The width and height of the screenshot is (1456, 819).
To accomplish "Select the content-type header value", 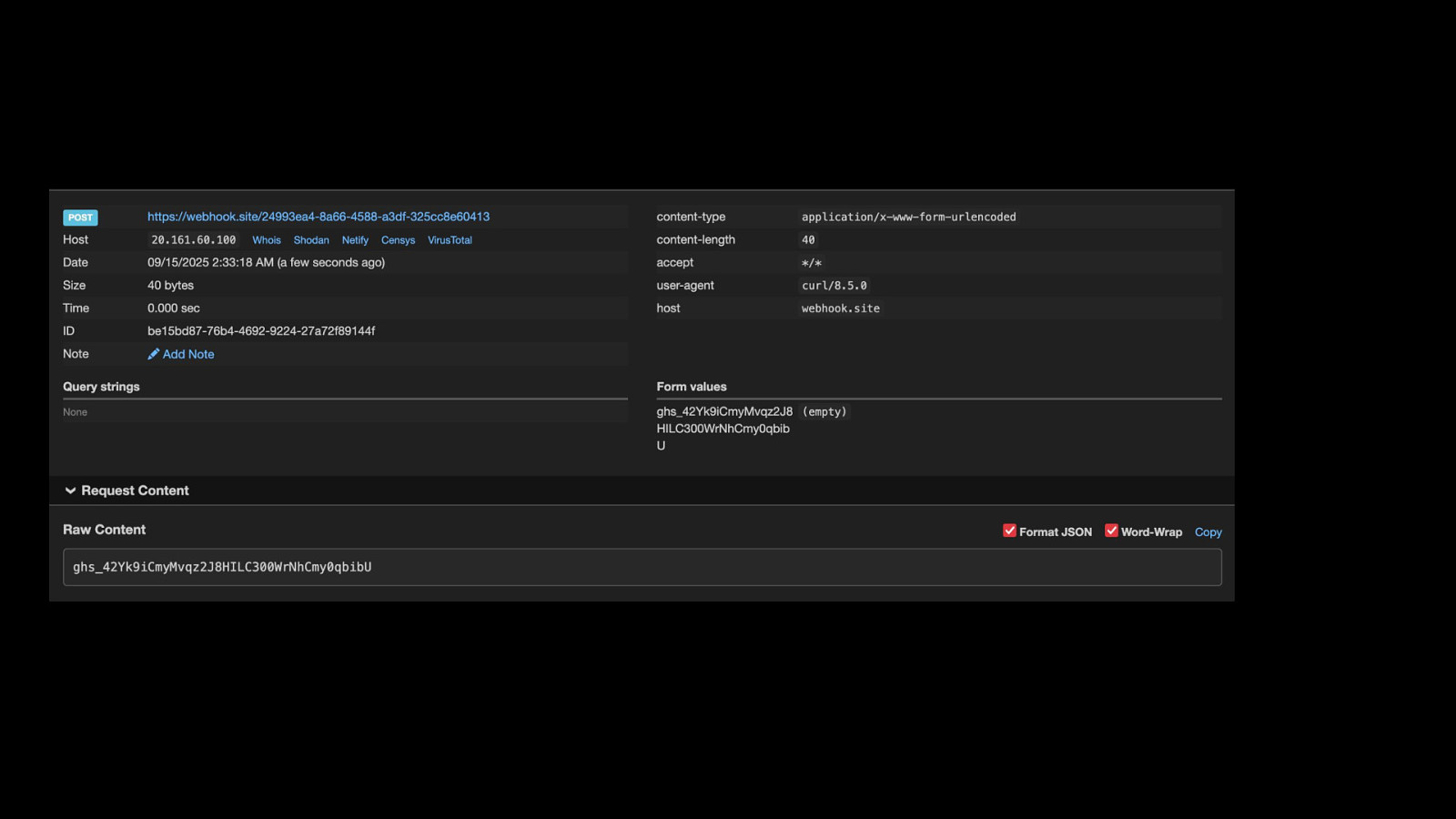I will [908, 217].
